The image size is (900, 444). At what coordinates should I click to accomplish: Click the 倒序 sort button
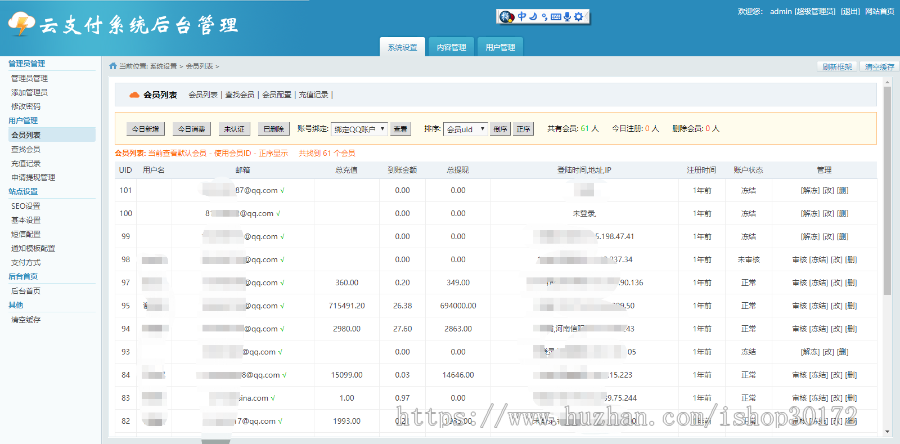coord(501,129)
